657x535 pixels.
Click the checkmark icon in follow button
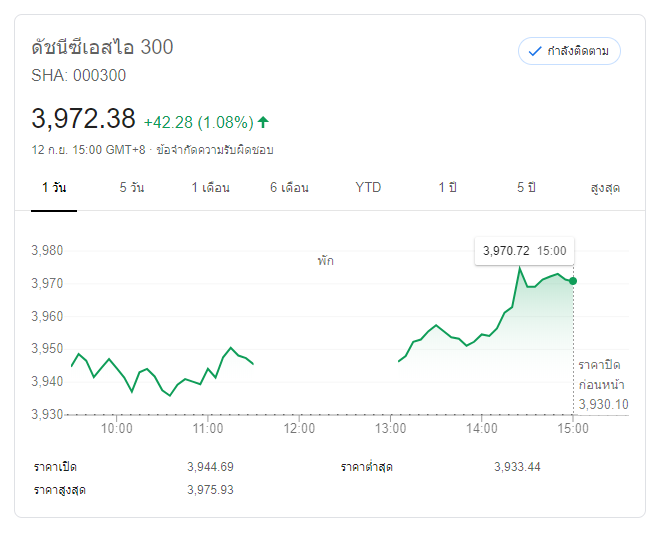[x=534, y=51]
